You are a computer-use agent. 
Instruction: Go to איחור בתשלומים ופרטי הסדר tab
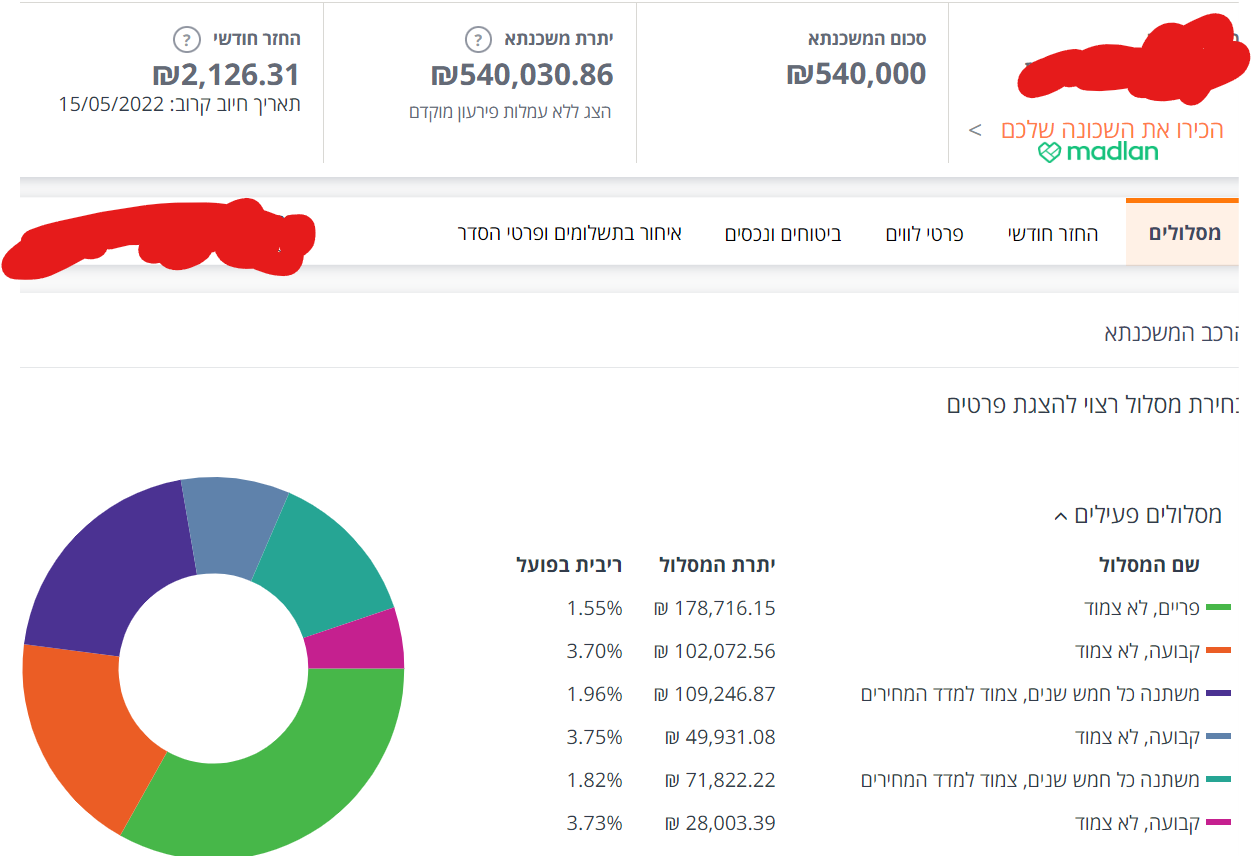tap(569, 234)
